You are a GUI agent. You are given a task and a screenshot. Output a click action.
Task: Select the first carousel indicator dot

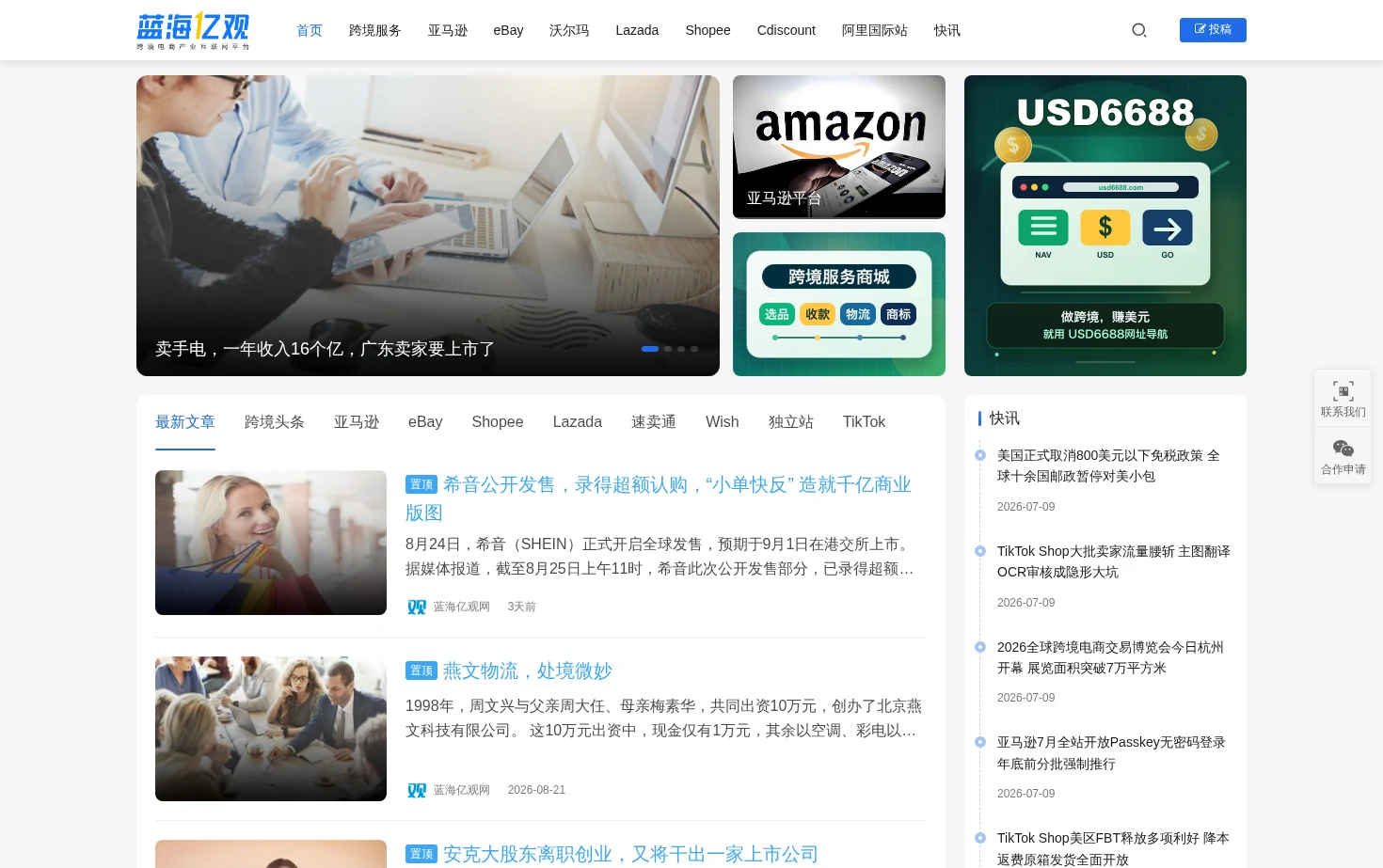tap(650, 349)
